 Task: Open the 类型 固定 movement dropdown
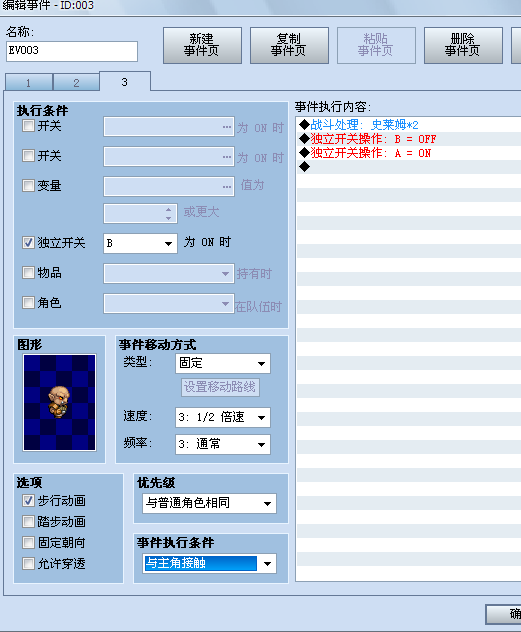click(x=223, y=364)
